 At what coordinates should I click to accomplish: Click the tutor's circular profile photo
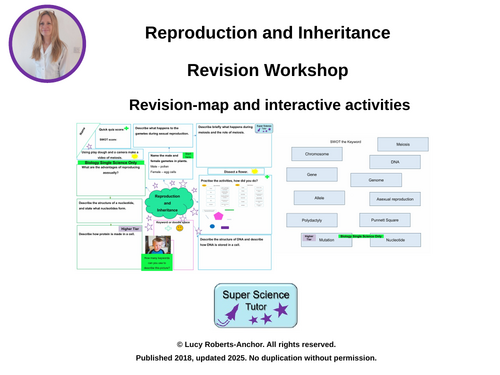[47, 44]
